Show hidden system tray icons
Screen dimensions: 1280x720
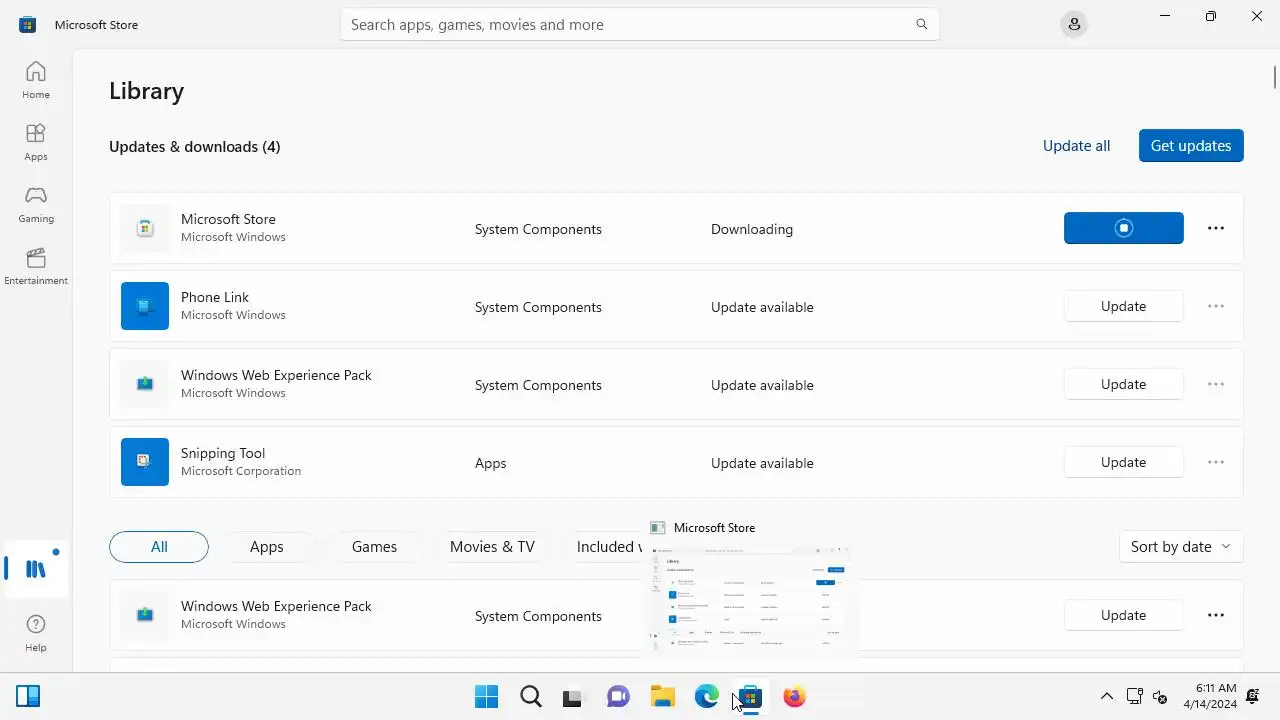pos(1107,696)
